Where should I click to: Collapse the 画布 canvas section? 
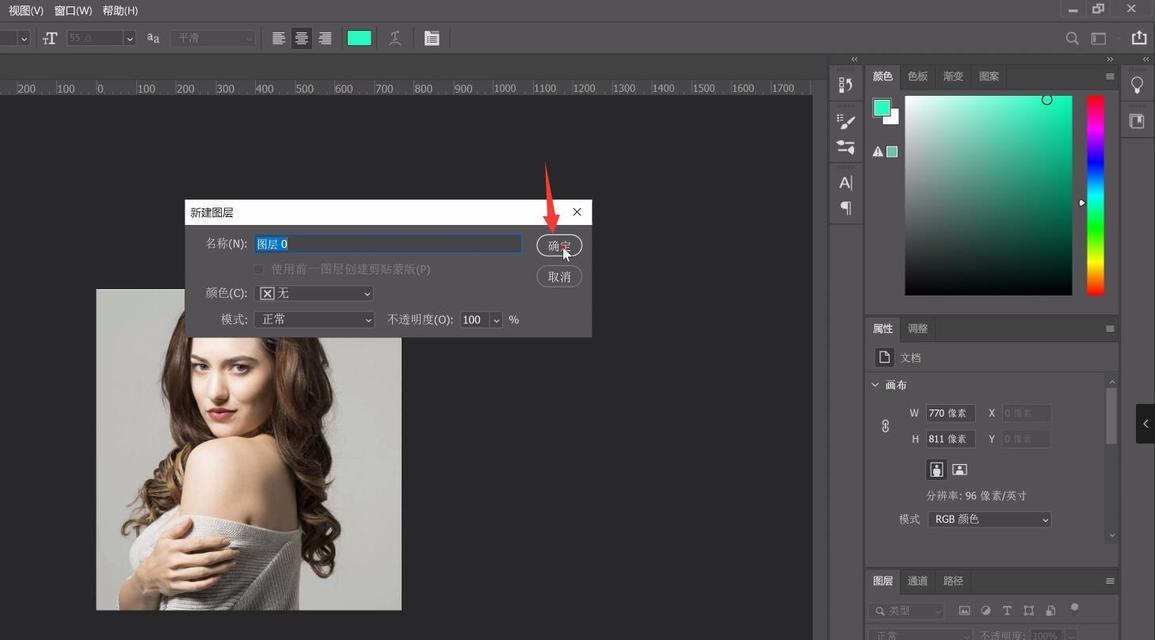(875, 384)
